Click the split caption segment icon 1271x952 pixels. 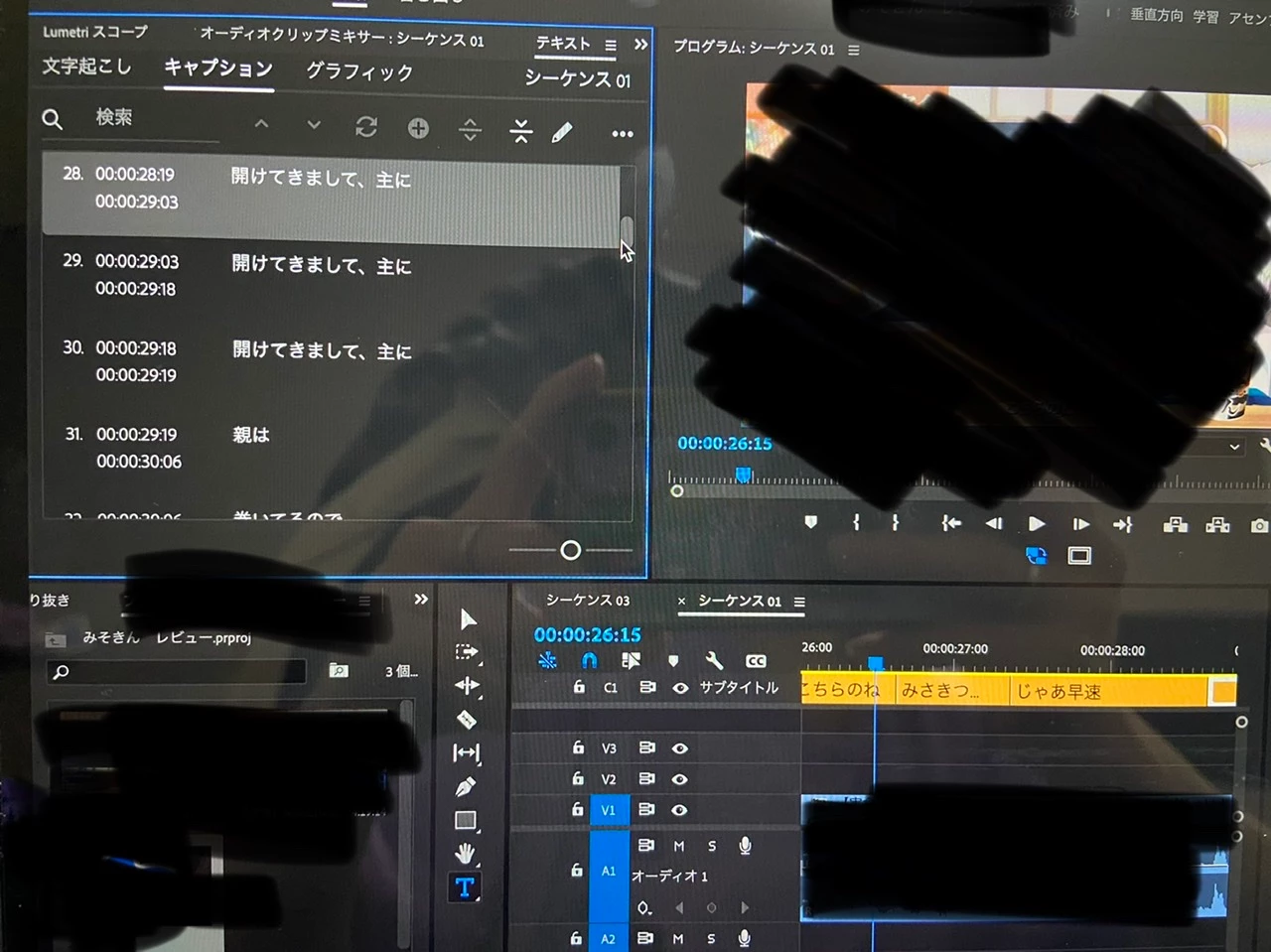pyautogui.click(x=470, y=130)
